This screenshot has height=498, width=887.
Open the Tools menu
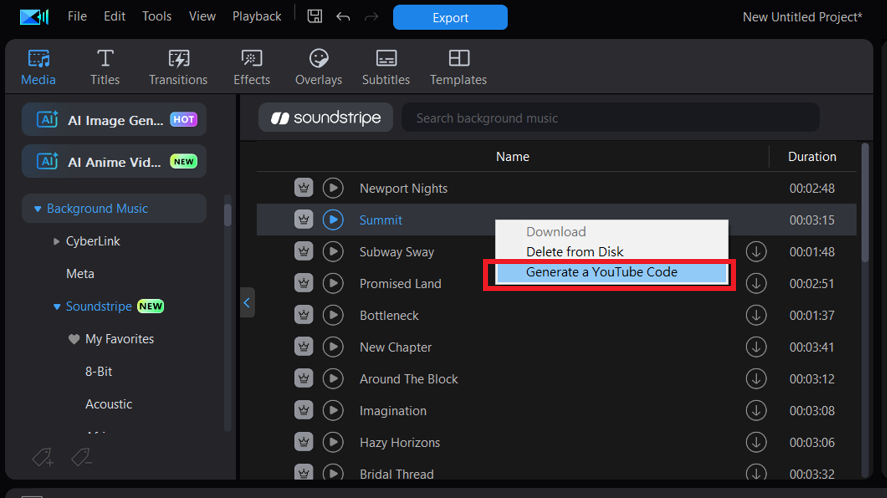pyautogui.click(x=157, y=16)
